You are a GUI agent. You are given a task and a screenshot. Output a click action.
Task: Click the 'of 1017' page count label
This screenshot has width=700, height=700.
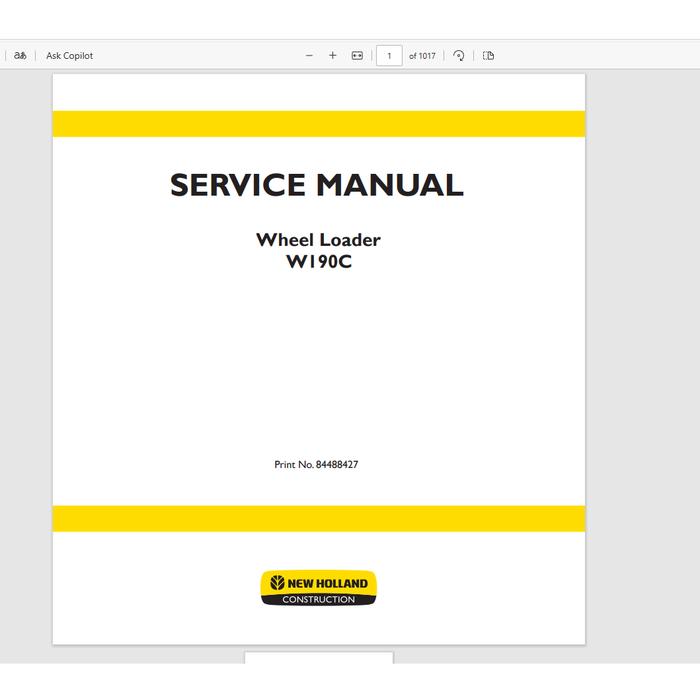pyautogui.click(x=422, y=56)
